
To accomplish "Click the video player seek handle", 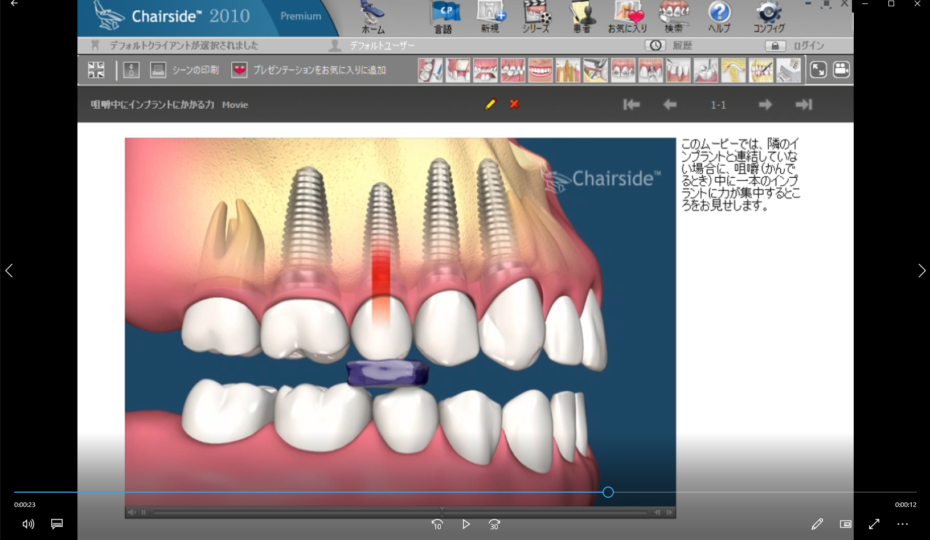I will coord(608,492).
